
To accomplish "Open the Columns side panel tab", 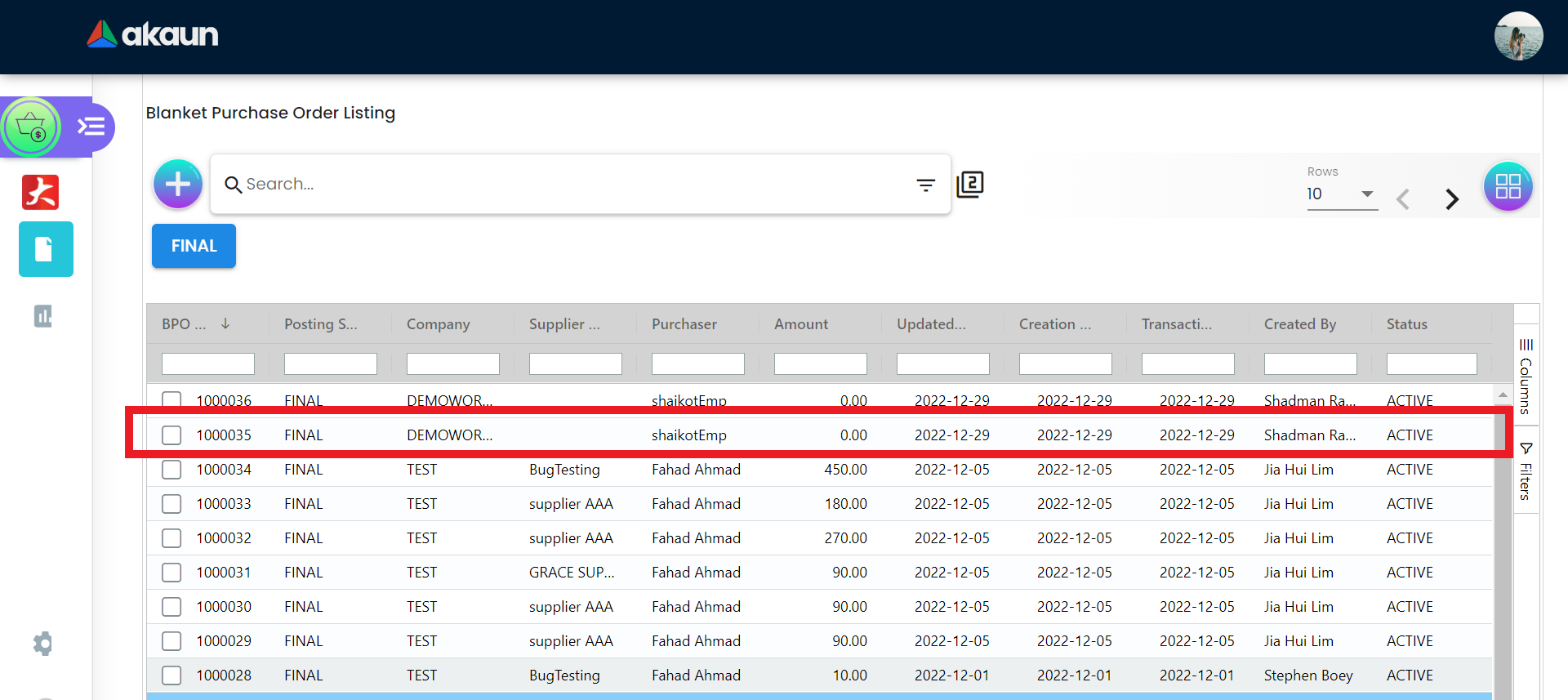I will pyautogui.click(x=1526, y=376).
